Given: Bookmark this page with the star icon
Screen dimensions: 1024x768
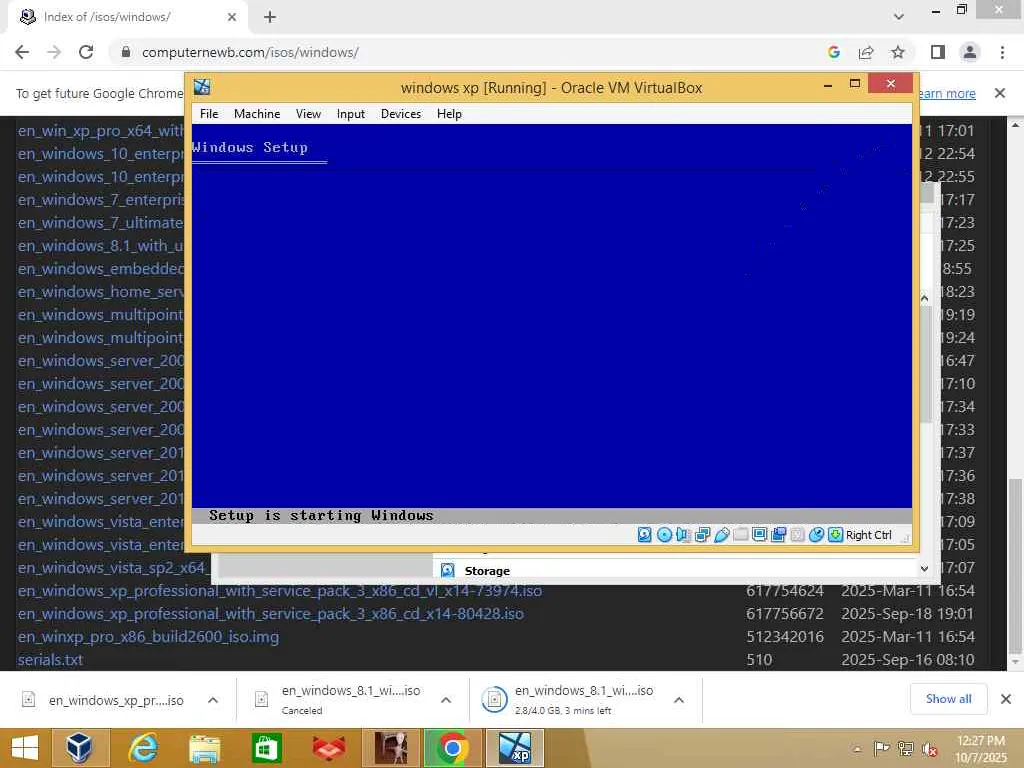Looking at the screenshot, I should 898,52.
